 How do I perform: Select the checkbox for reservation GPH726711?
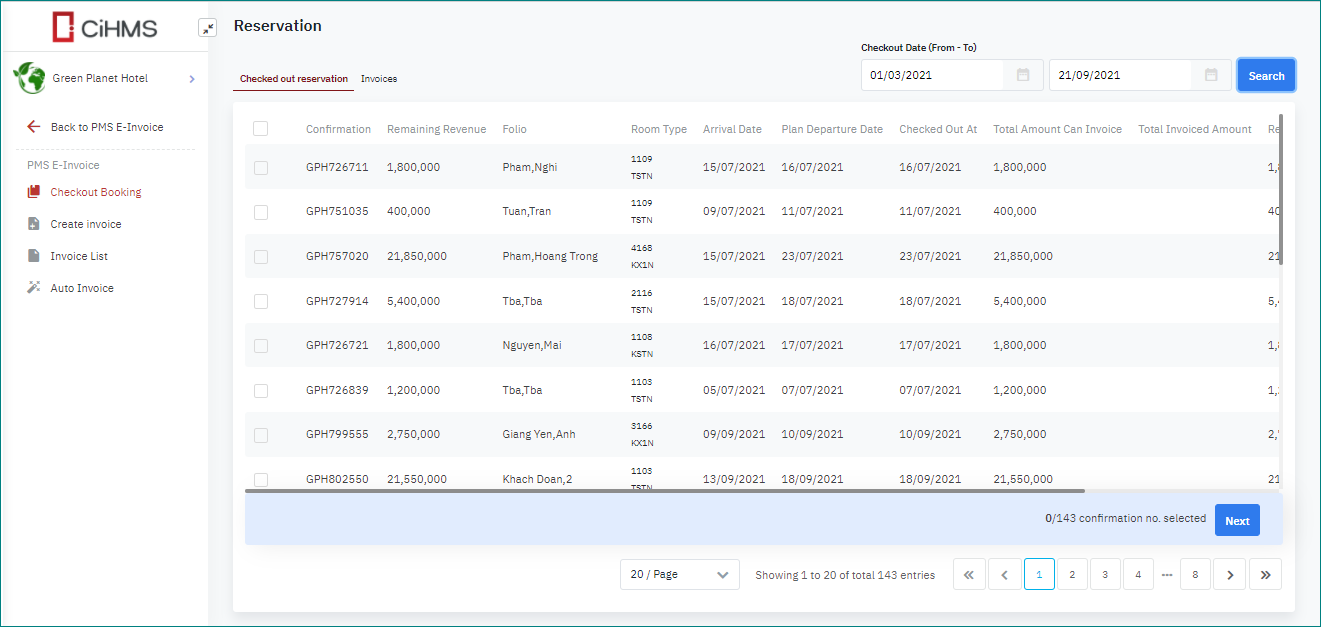[261, 168]
